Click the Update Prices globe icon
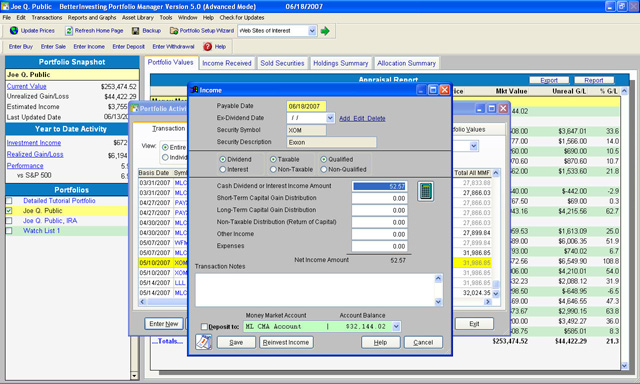Screen dimensions: 640x384 [x=14, y=31]
